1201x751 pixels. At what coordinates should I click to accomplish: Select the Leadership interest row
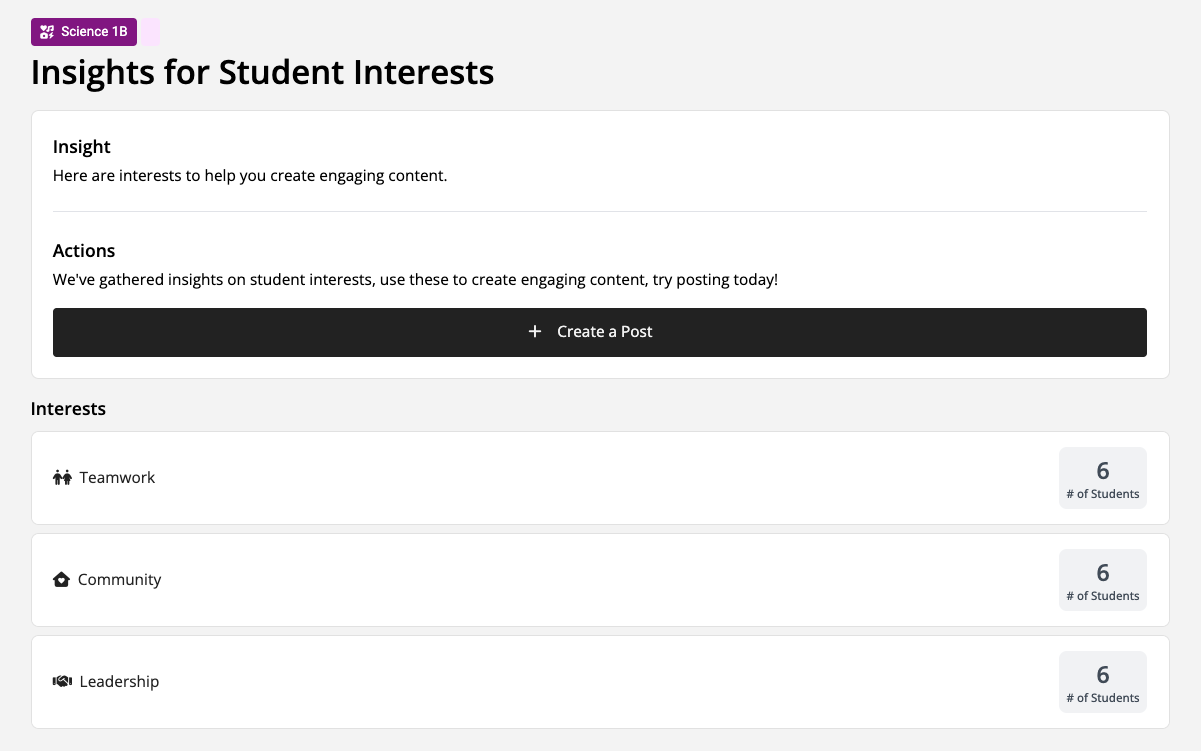600,682
